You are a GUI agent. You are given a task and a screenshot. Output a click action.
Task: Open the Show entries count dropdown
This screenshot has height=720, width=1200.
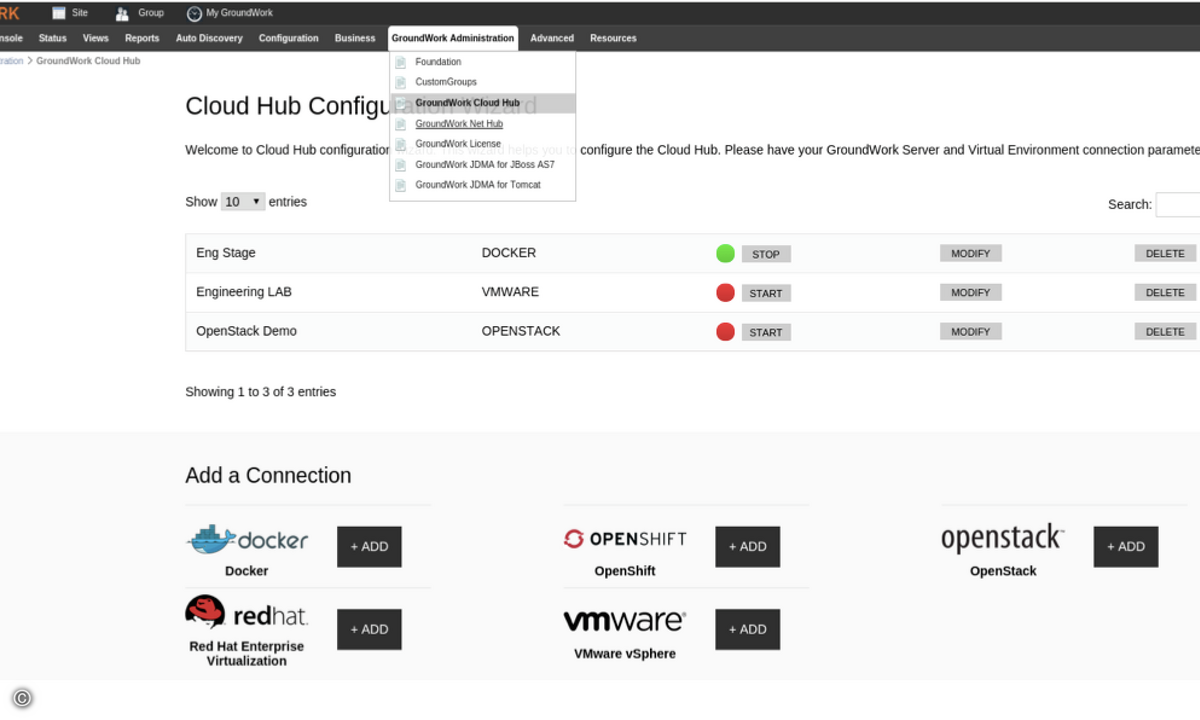click(x=243, y=202)
